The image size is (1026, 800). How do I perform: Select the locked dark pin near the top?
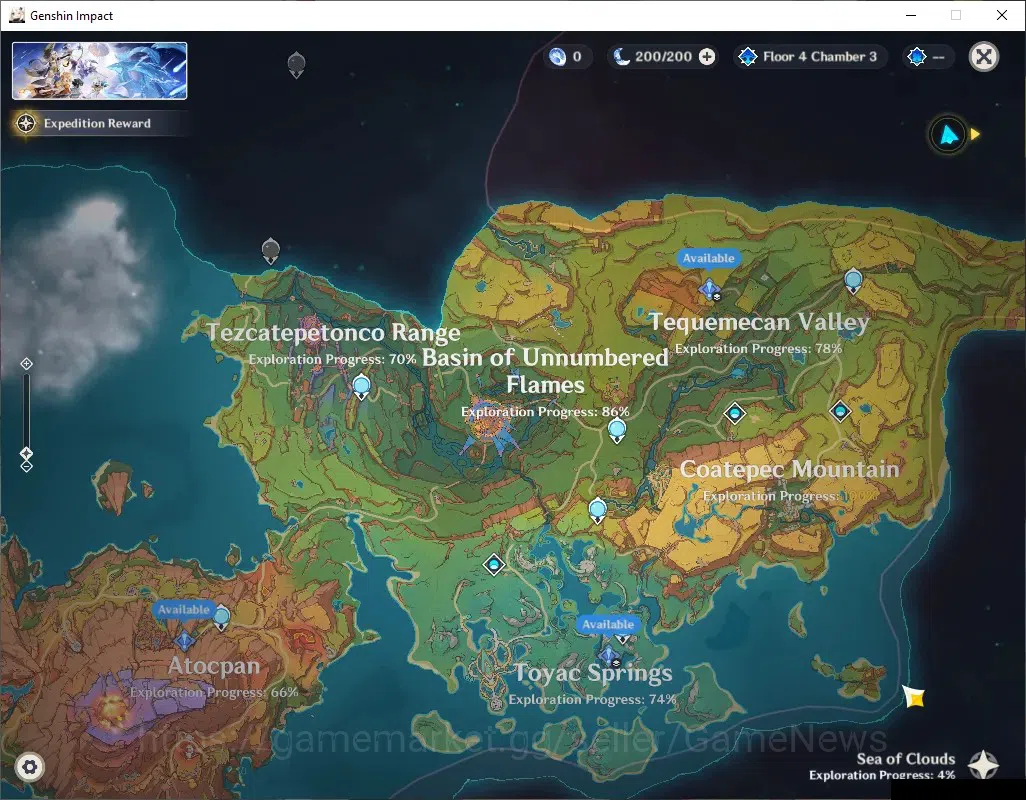pyautogui.click(x=296, y=65)
